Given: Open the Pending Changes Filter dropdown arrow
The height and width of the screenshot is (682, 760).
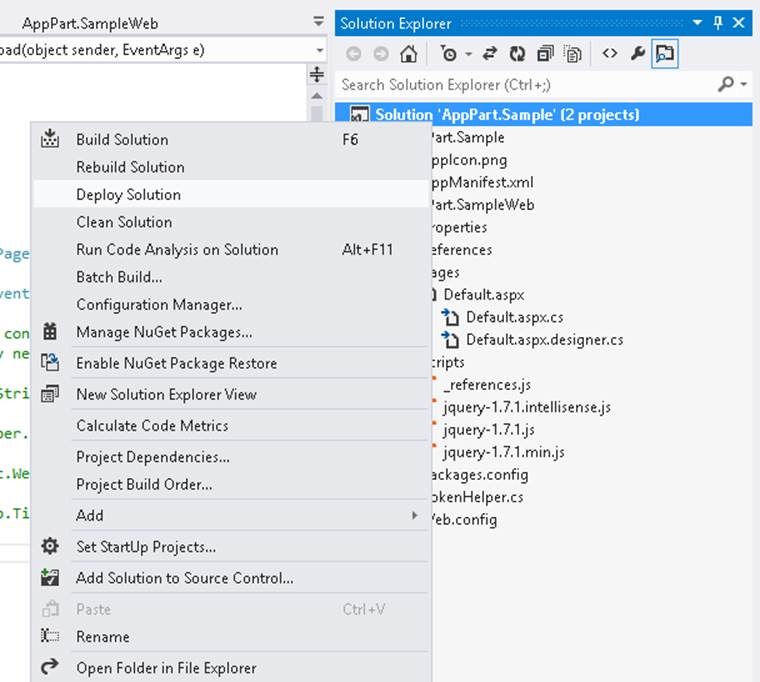Looking at the screenshot, I should point(468,54).
